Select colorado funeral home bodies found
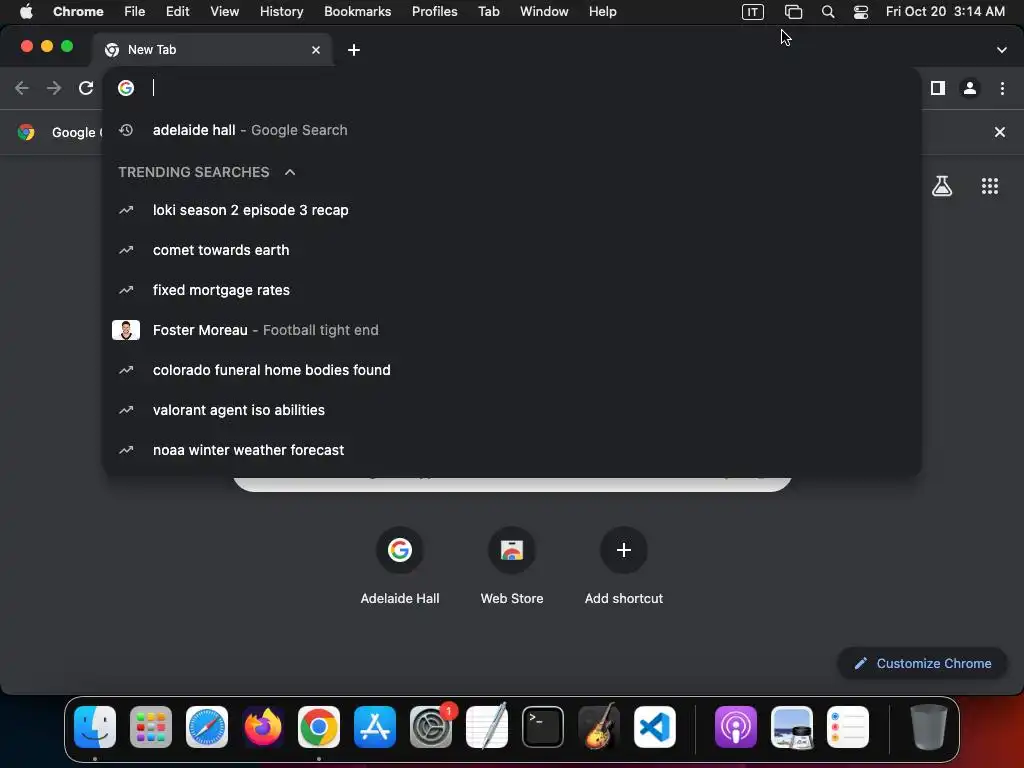 point(511,370)
